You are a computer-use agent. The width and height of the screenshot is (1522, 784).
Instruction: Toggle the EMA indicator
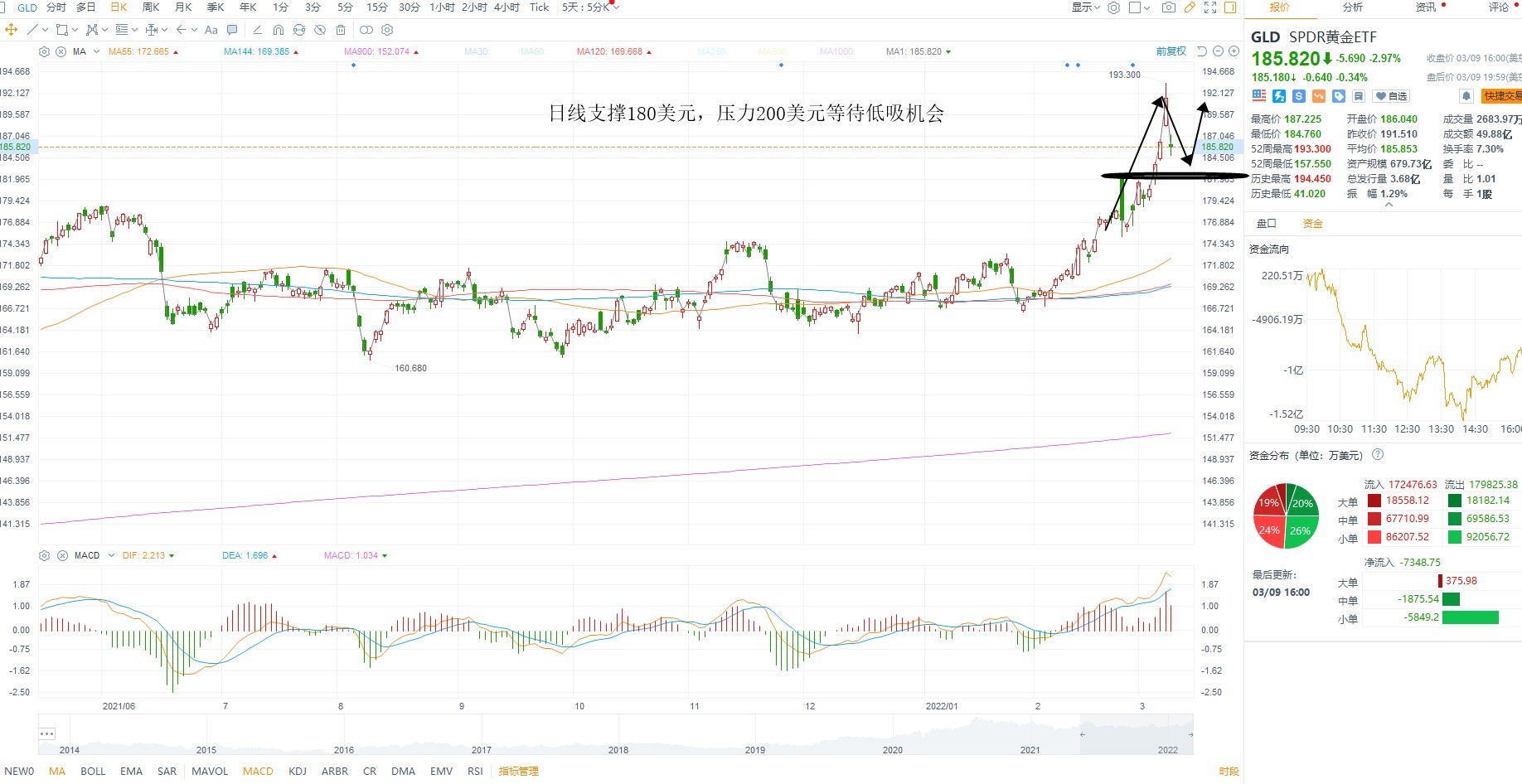[131, 772]
